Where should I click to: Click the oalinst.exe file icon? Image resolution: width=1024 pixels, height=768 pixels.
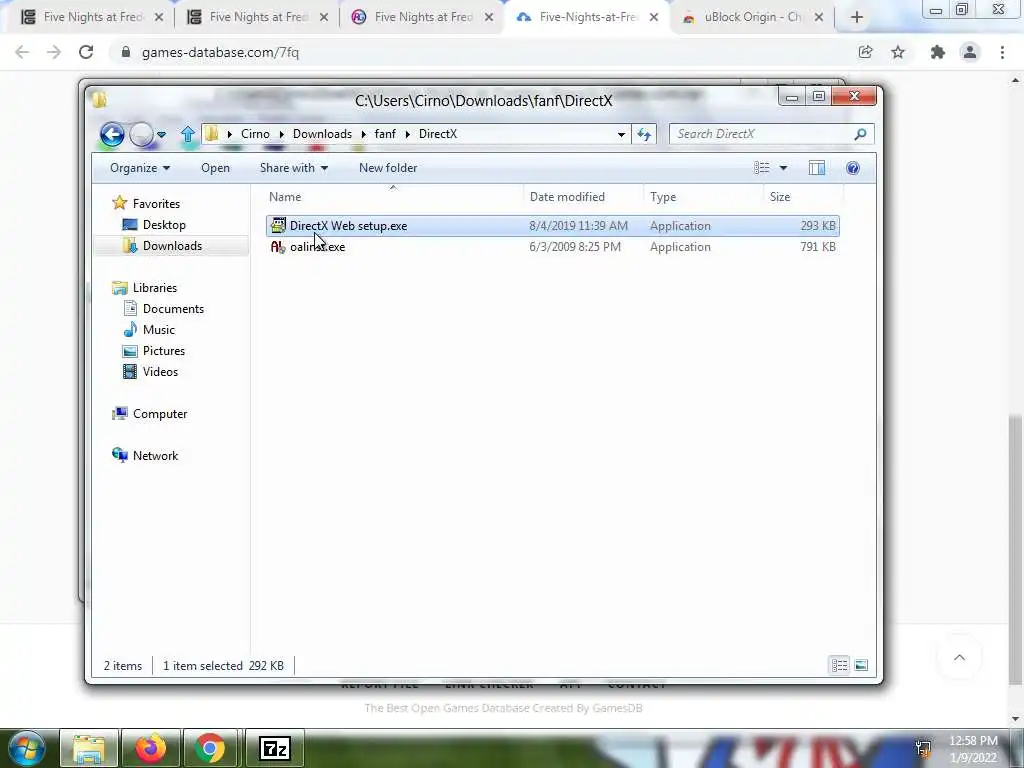click(x=278, y=247)
